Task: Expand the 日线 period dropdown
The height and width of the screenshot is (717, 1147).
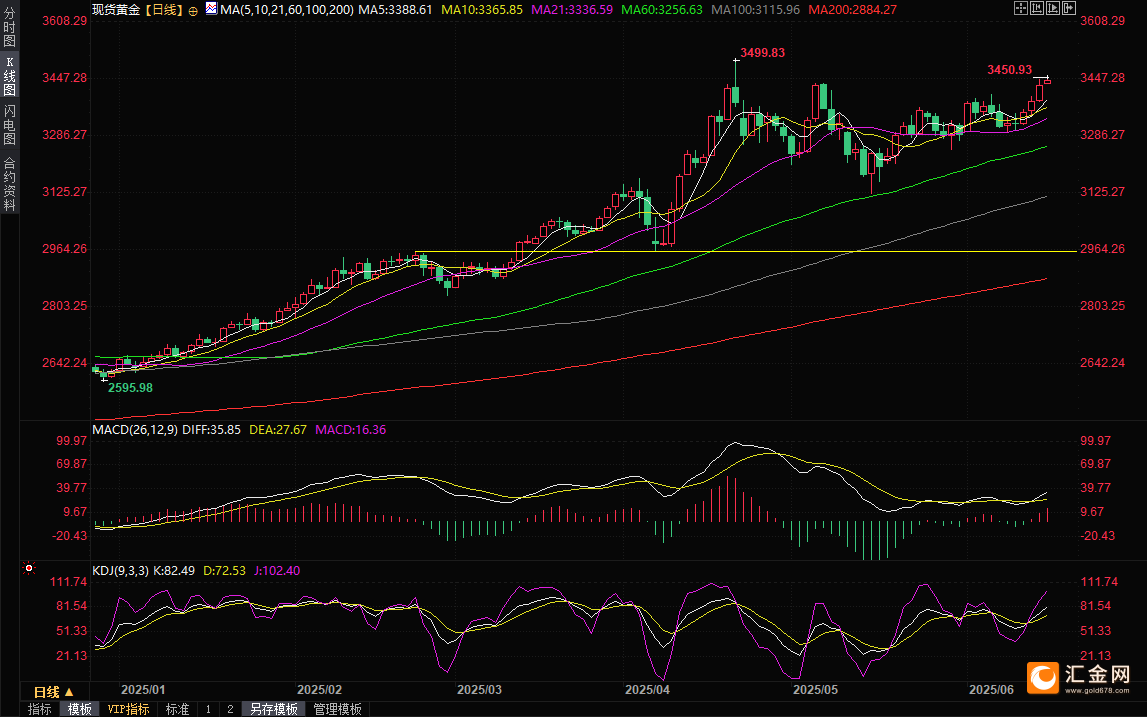Action: click(x=53, y=691)
